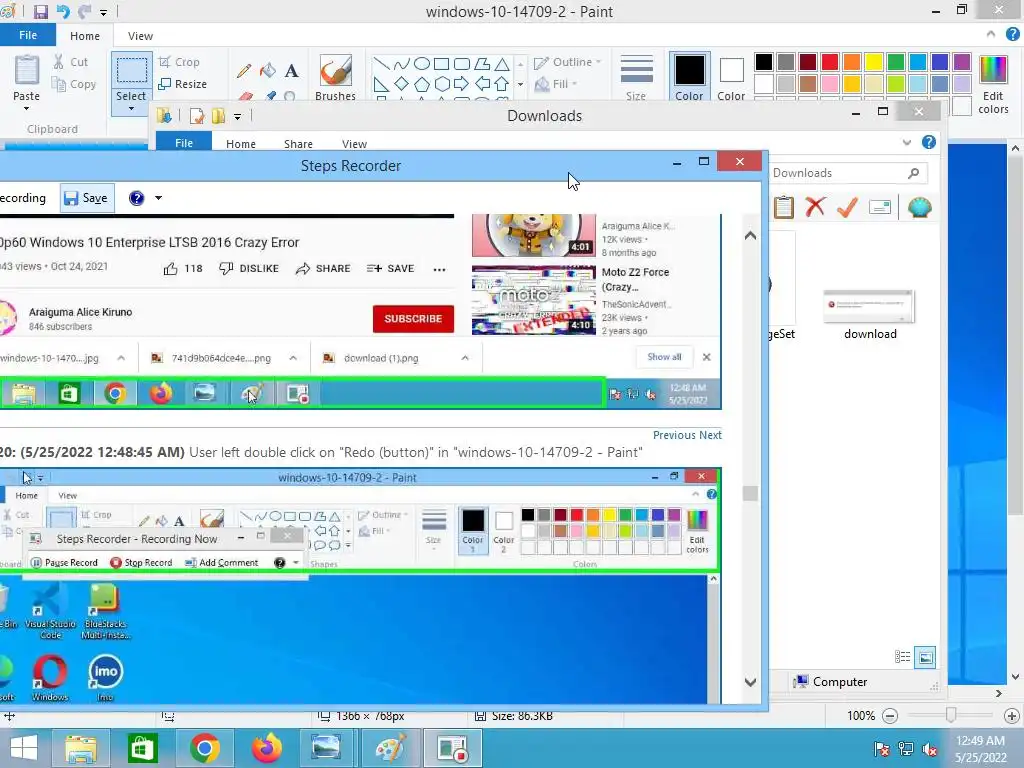Pick the Right triangle shape
This screenshot has height=768, width=1024.
[381, 84]
